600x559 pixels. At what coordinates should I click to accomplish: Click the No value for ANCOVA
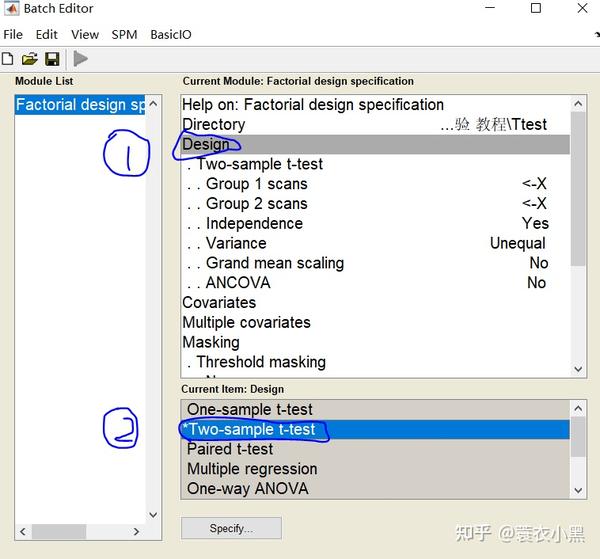tap(536, 283)
